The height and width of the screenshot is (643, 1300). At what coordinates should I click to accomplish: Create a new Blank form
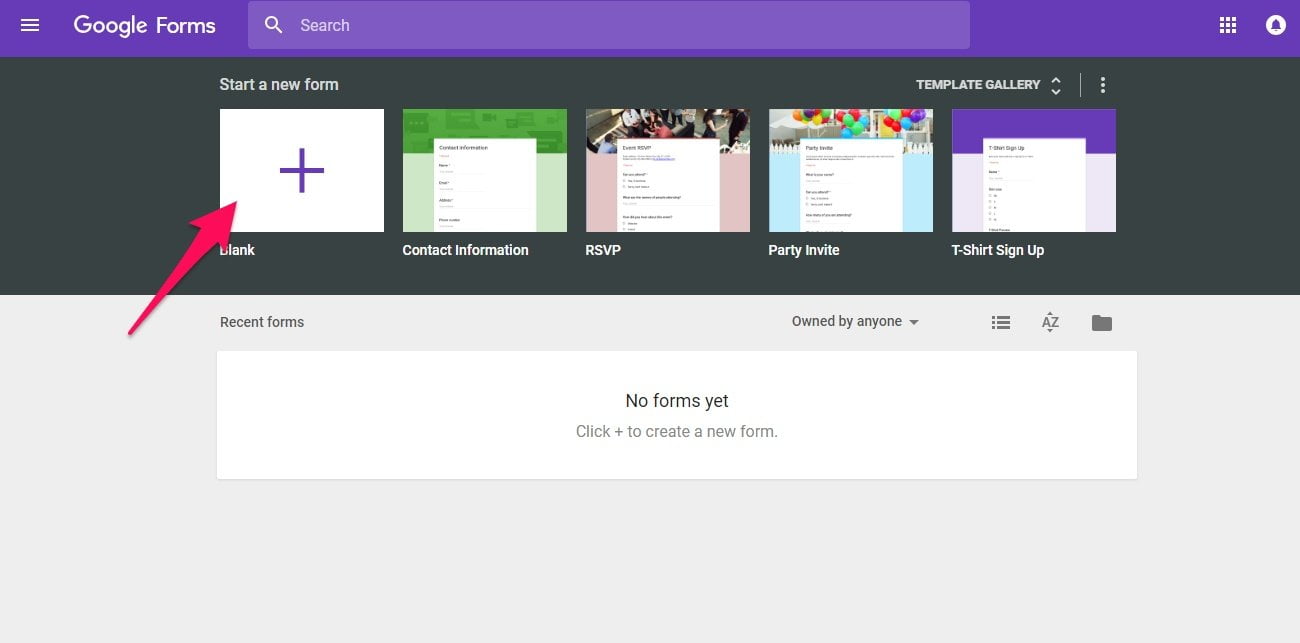click(302, 170)
